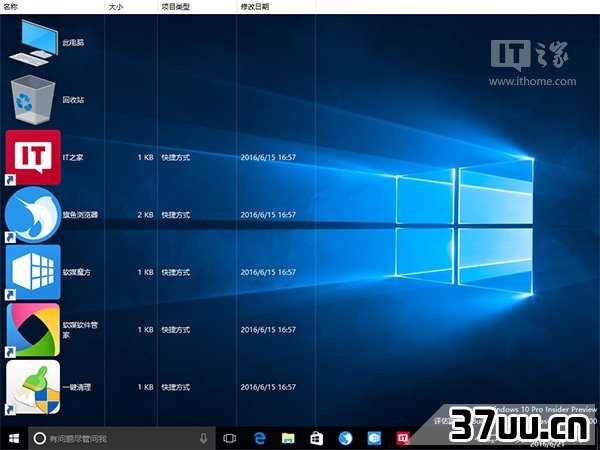Image resolution: width=600 pixels, height=450 pixels.
Task: Click 1 KB size in IT之家 row
Action: (145, 157)
